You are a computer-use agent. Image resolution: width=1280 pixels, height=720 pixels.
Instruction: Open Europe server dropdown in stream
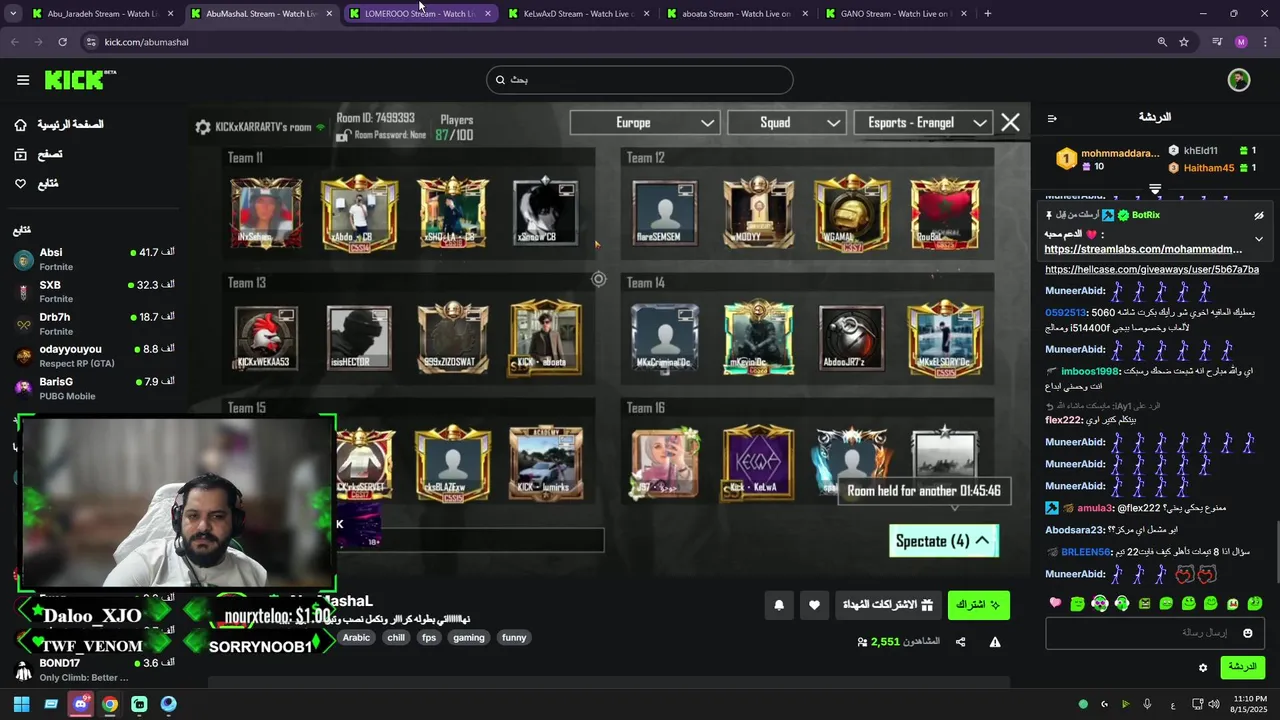[645, 123]
